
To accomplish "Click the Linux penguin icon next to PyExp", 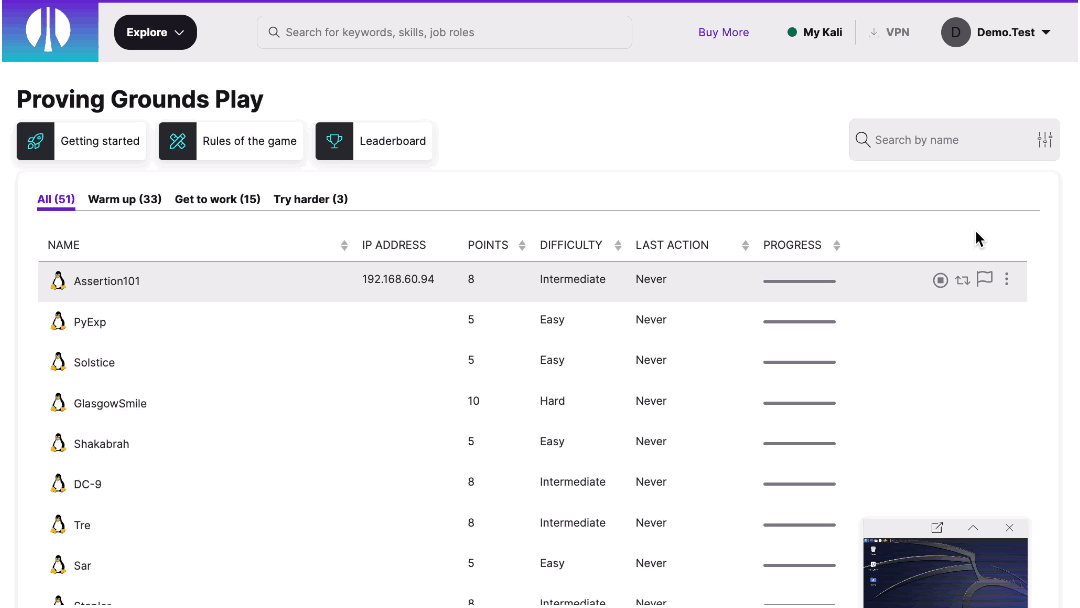I will 58,321.
